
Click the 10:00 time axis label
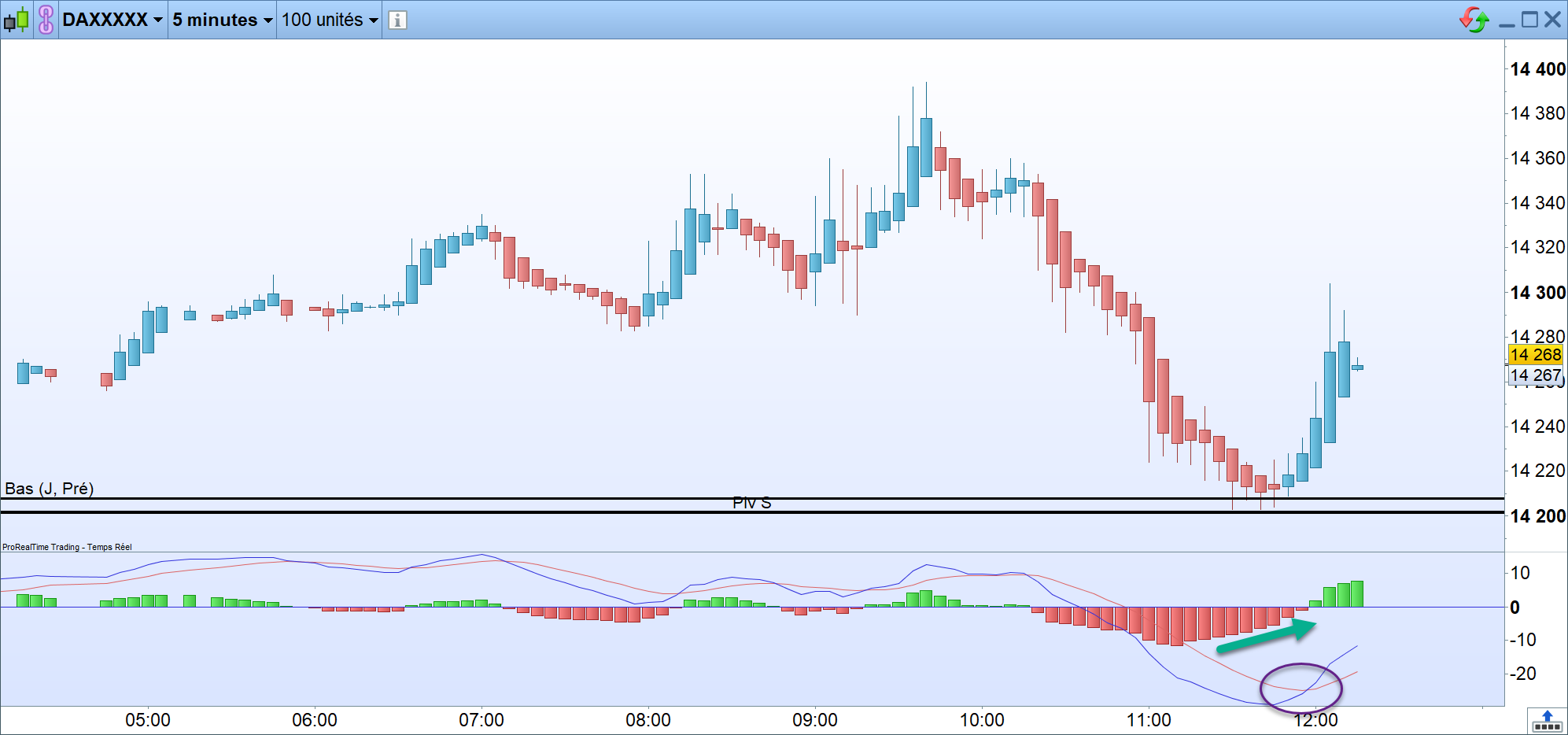[x=982, y=720]
